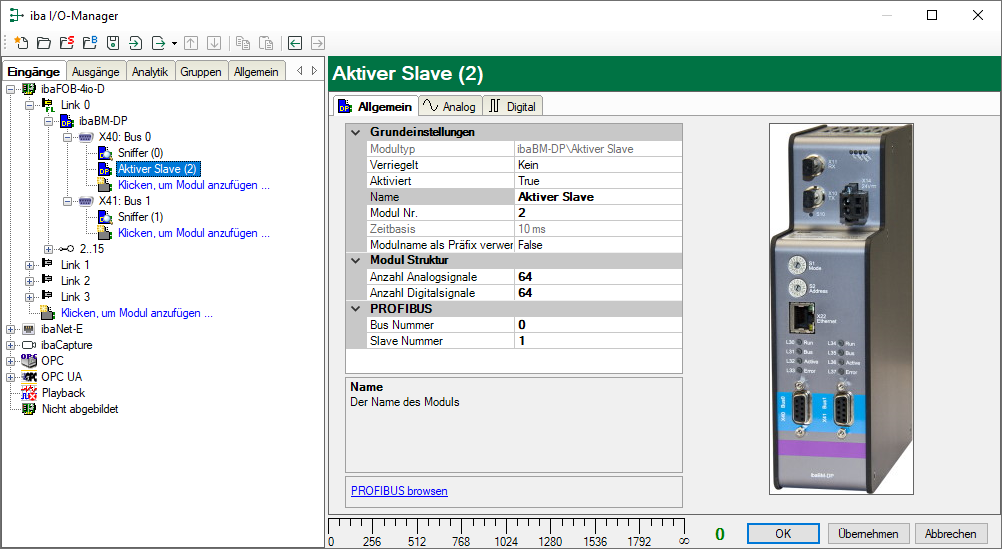Open the Ausgänge tab

(96, 71)
